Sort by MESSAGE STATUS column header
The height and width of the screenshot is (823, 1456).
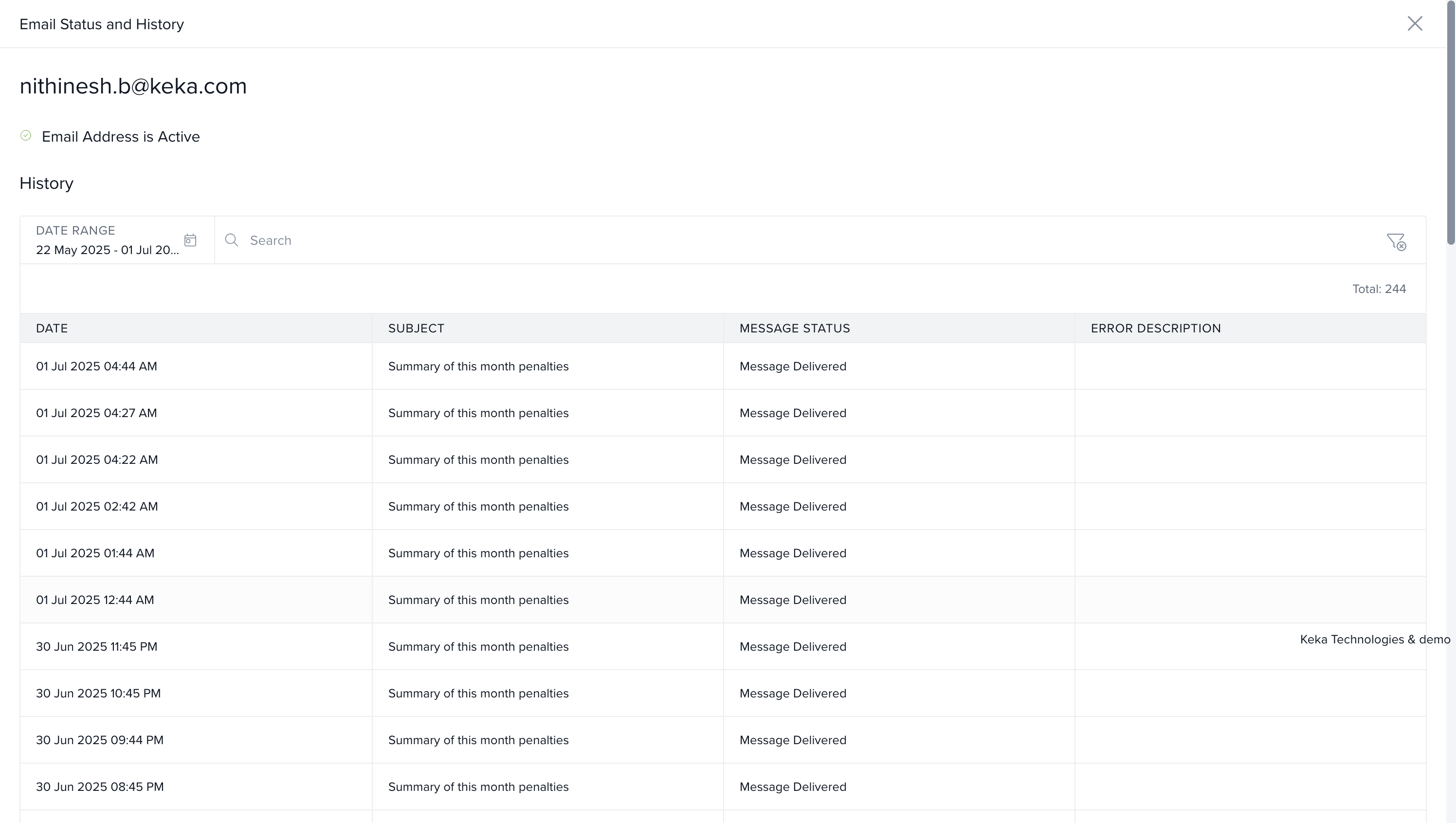click(794, 328)
